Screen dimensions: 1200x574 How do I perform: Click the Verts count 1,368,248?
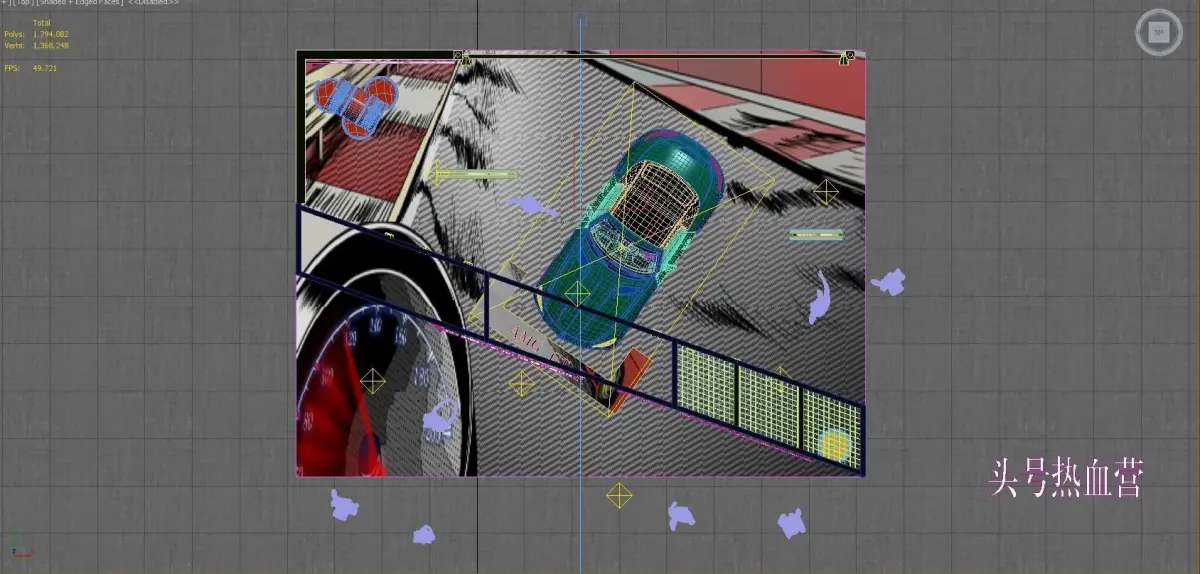(x=50, y=45)
